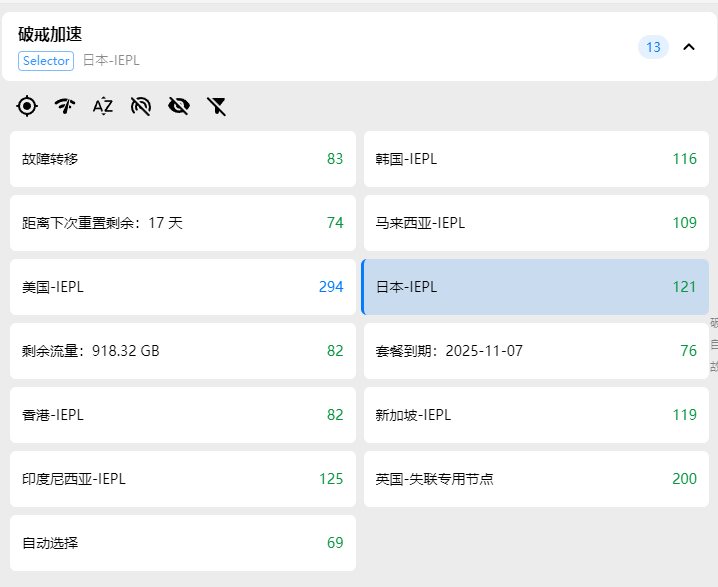This screenshot has height=587, width=718.
Task: Click the Selector type tag
Action: click(46, 61)
